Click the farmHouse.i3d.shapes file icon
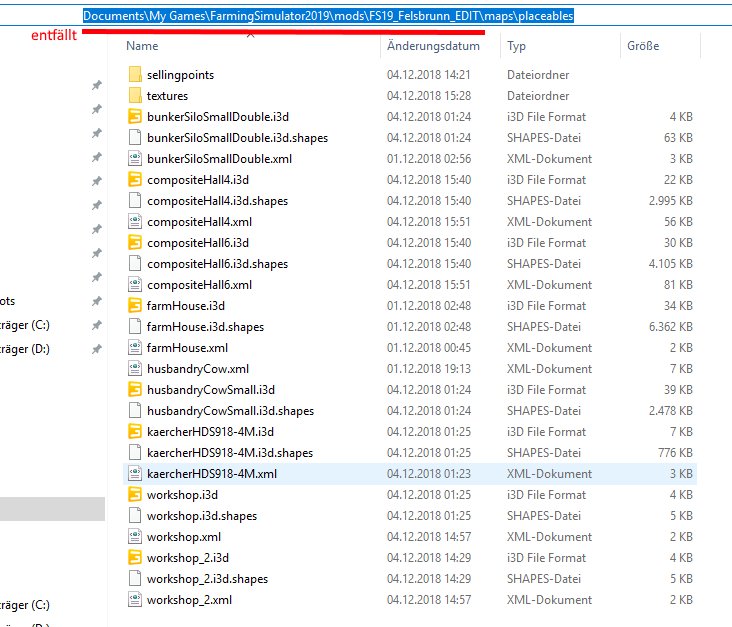732x627 pixels. pyautogui.click(x=135, y=327)
